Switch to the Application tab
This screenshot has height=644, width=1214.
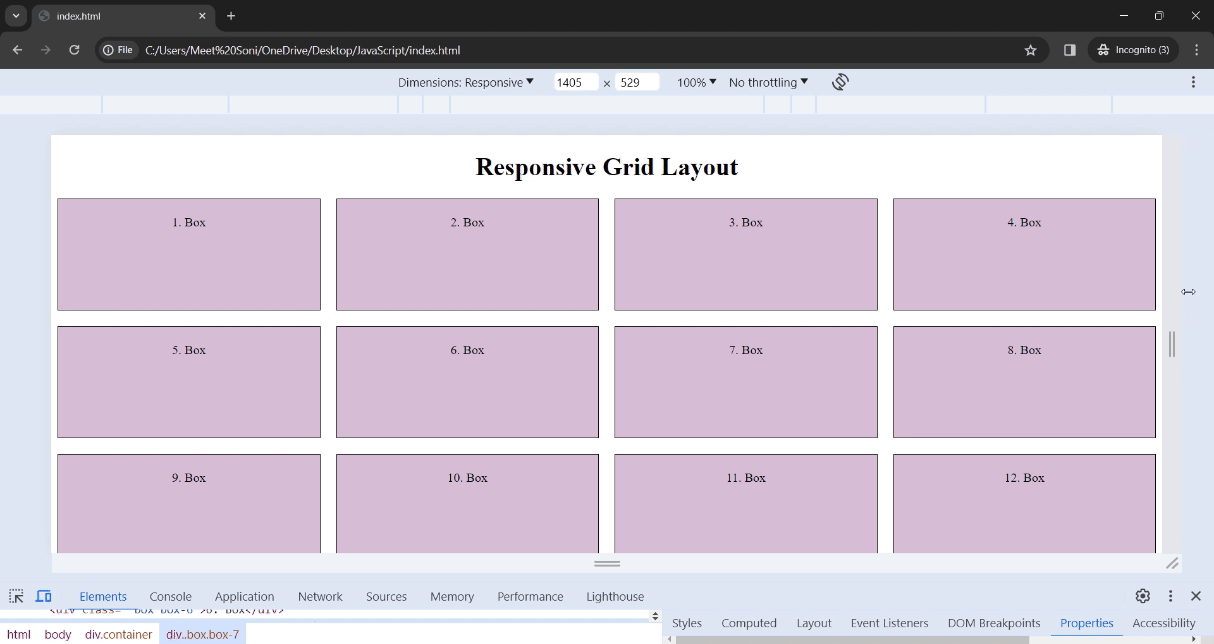pyautogui.click(x=244, y=596)
